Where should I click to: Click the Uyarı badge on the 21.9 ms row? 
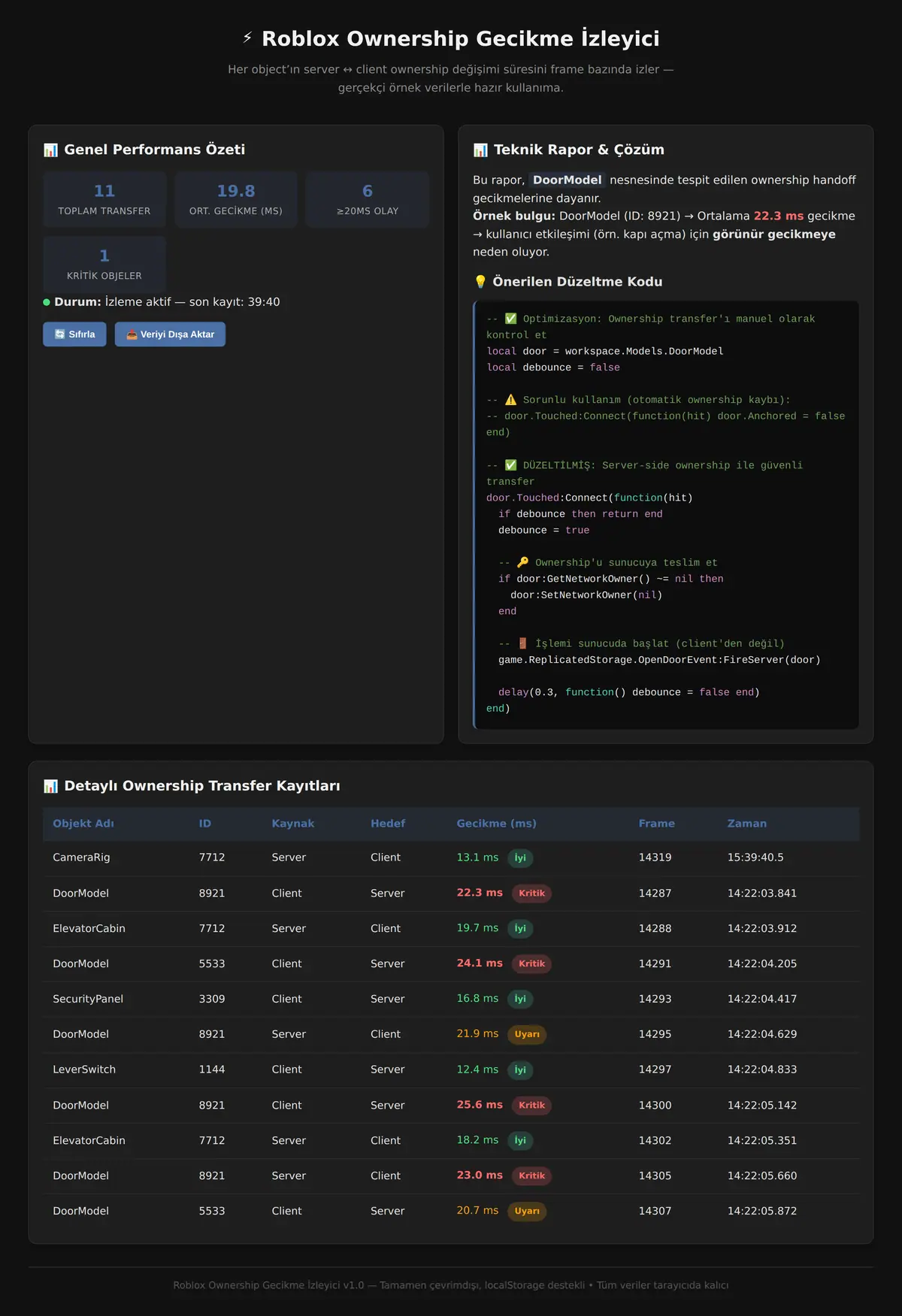pos(527,1034)
